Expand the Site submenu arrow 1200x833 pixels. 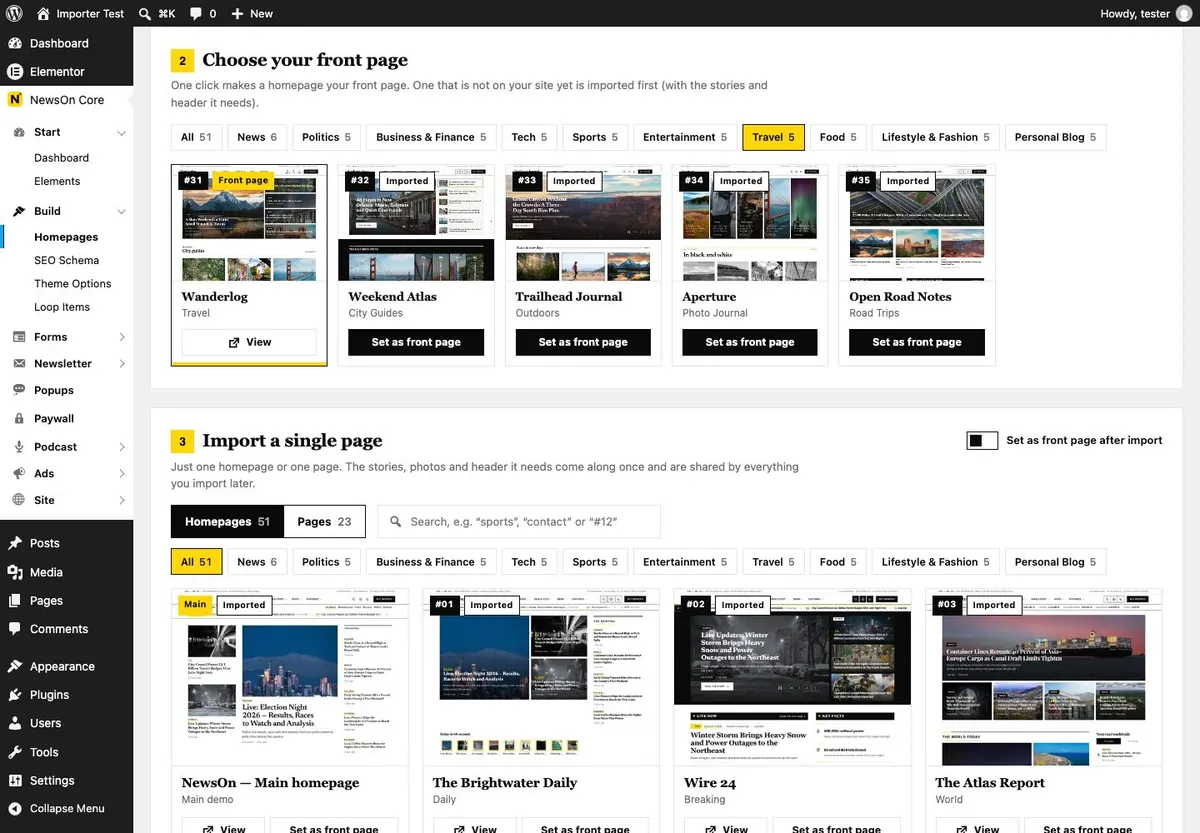point(122,500)
